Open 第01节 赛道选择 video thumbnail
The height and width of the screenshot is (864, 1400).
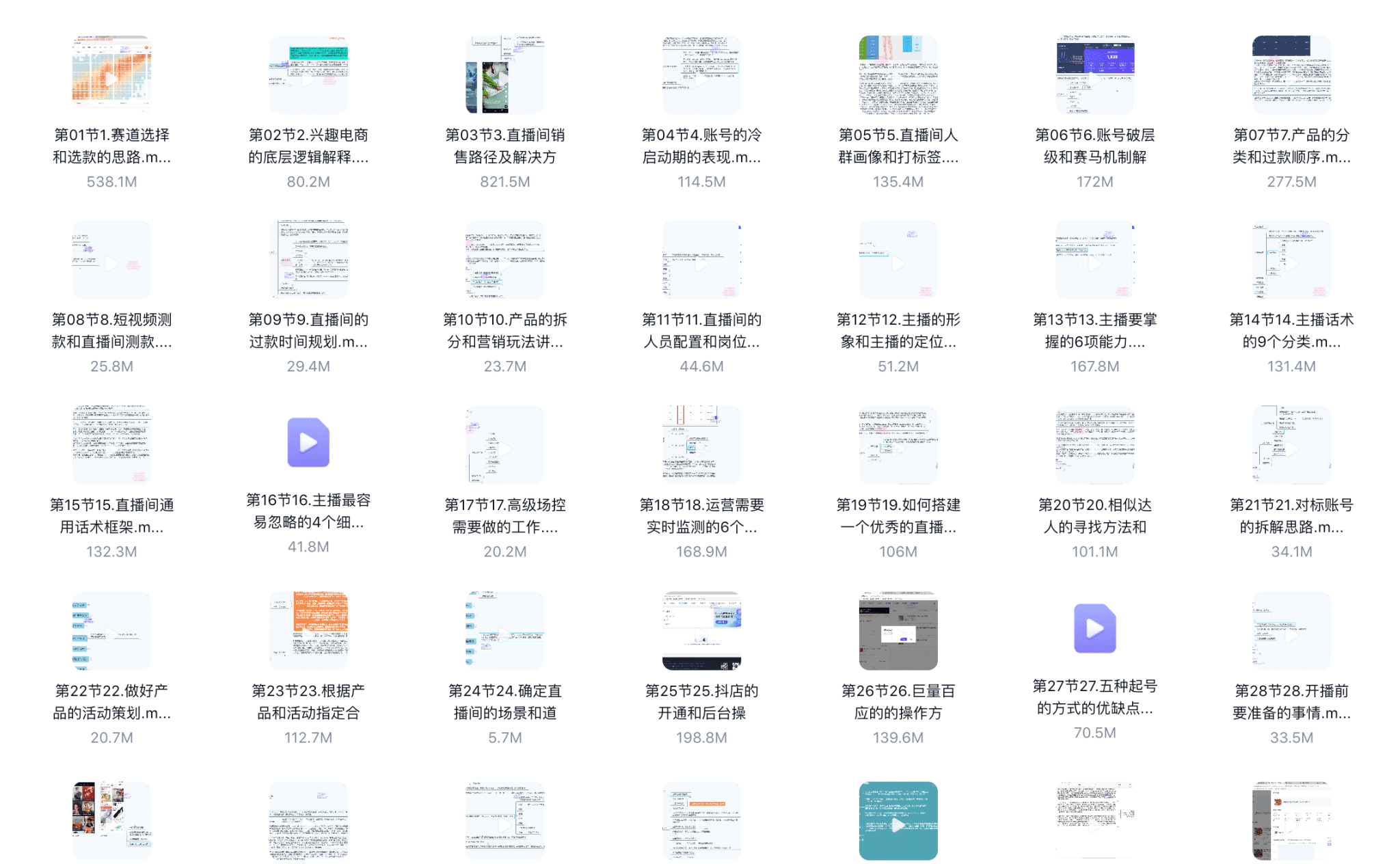coord(111,75)
